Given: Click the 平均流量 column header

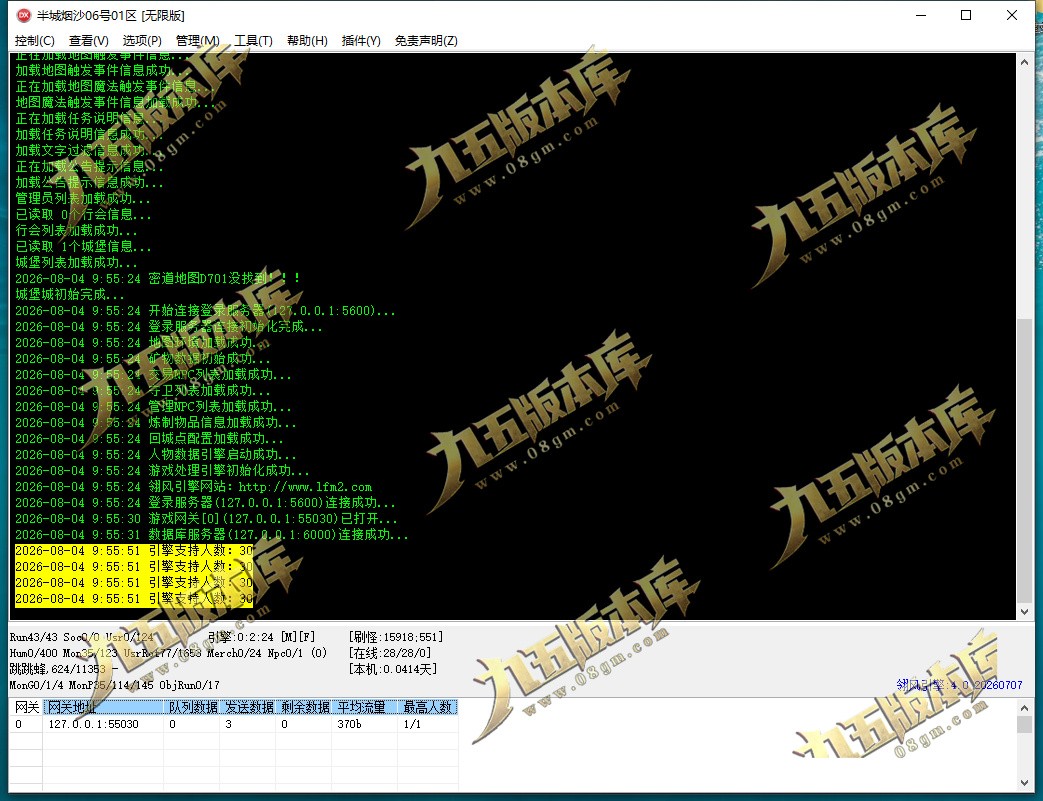Looking at the screenshot, I should (x=365, y=707).
